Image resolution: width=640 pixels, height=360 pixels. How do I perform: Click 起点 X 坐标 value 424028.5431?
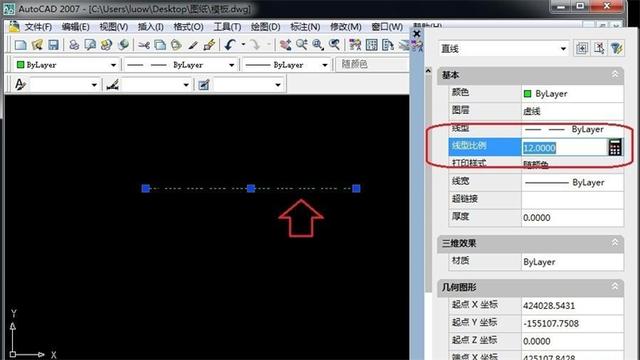click(x=572, y=305)
